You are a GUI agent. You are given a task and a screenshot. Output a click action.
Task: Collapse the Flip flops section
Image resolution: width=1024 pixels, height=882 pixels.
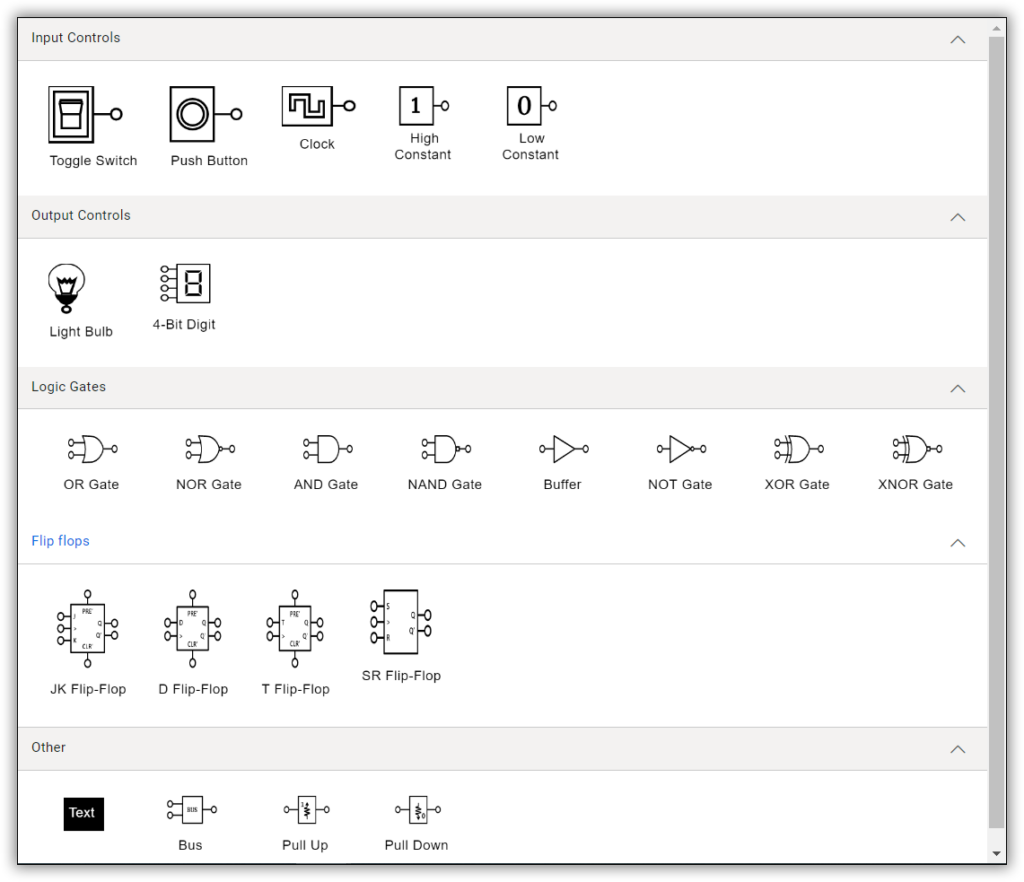coord(957,543)
